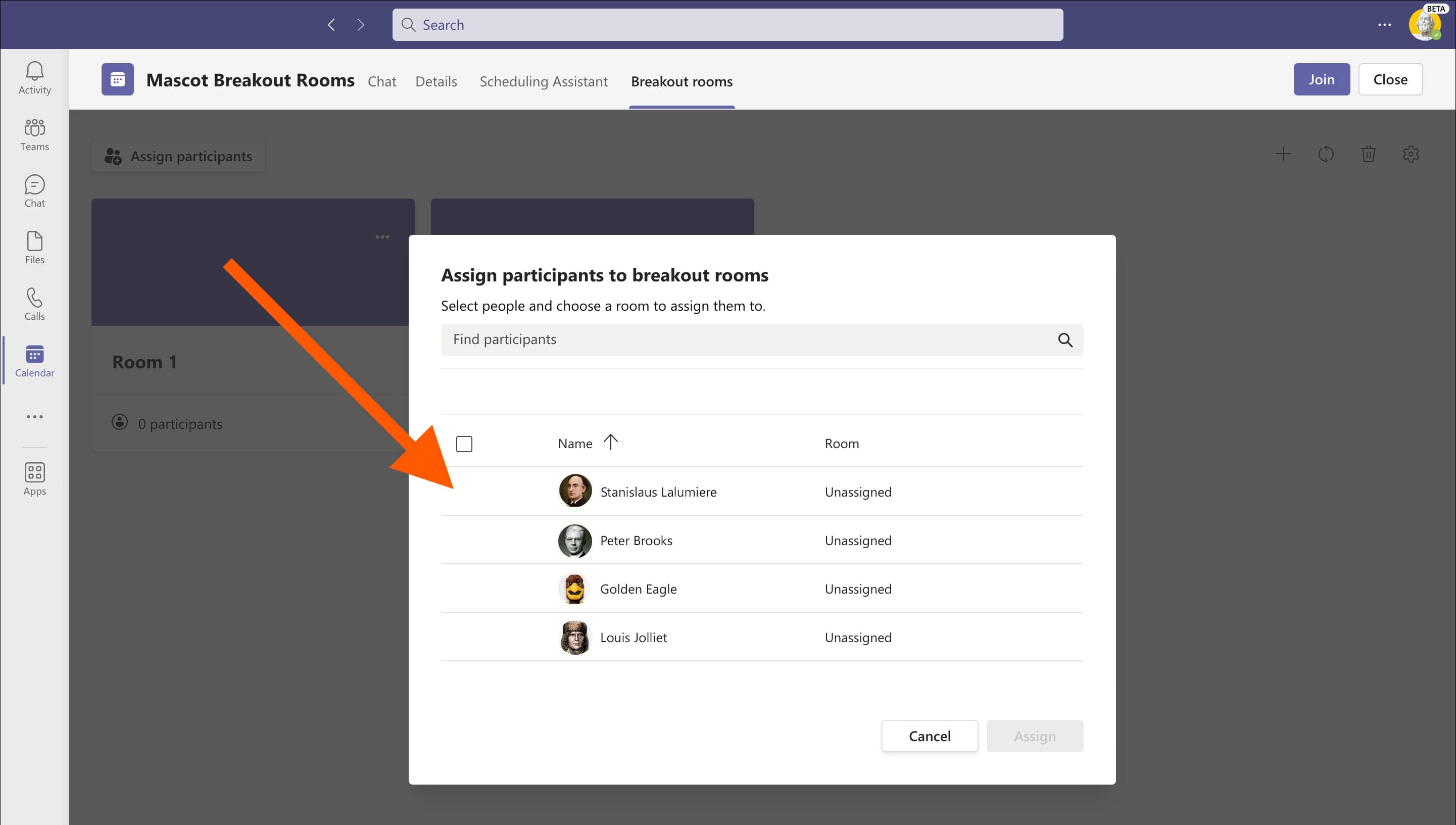Tick the select-all participants checkbox
The image size is (1456, 825).
(x=464, y=444)
